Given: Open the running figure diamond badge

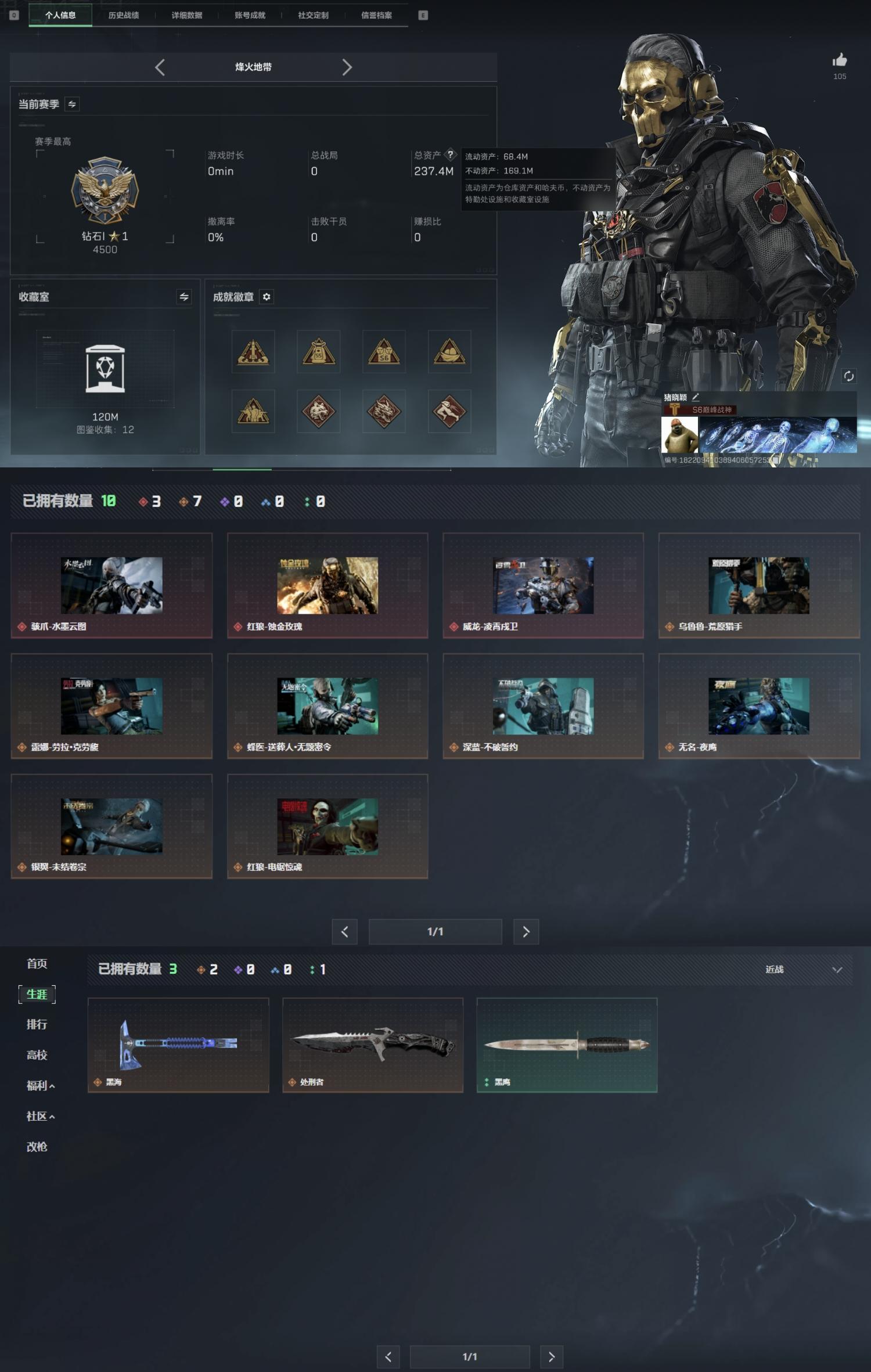Looking at the screenshot, I should [449, 412].
